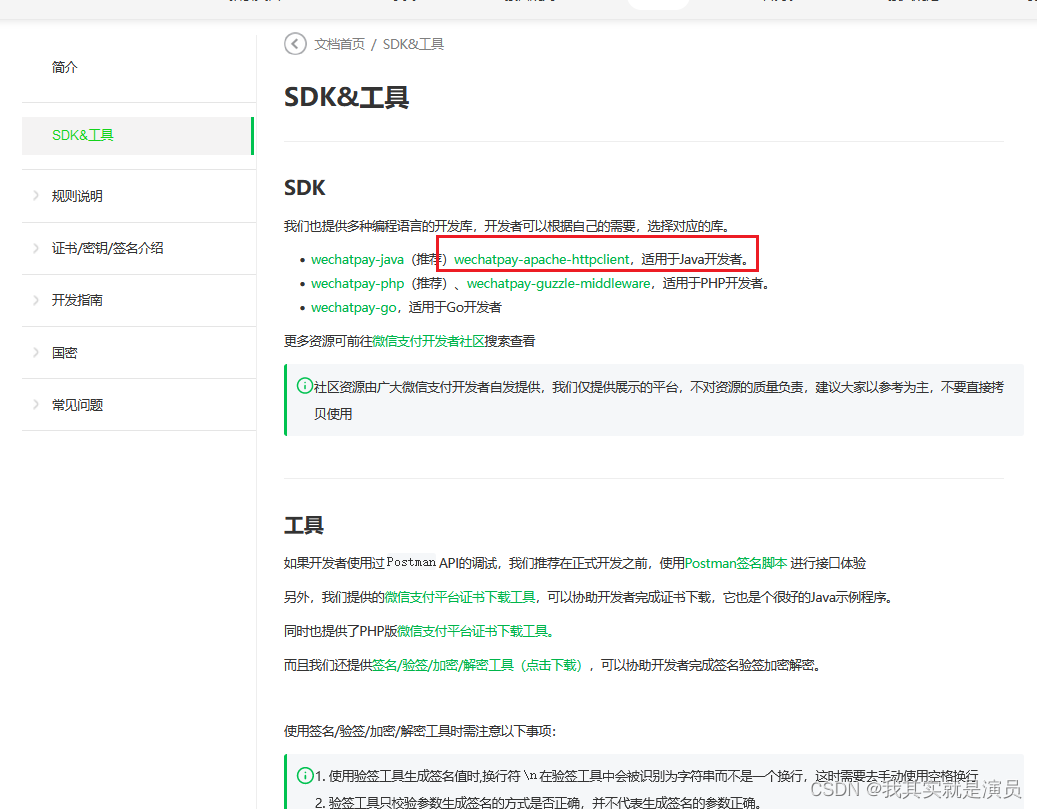Open the 文档首页 breadcrumb link
The image size is (1037, 809).
click(339, 44)
